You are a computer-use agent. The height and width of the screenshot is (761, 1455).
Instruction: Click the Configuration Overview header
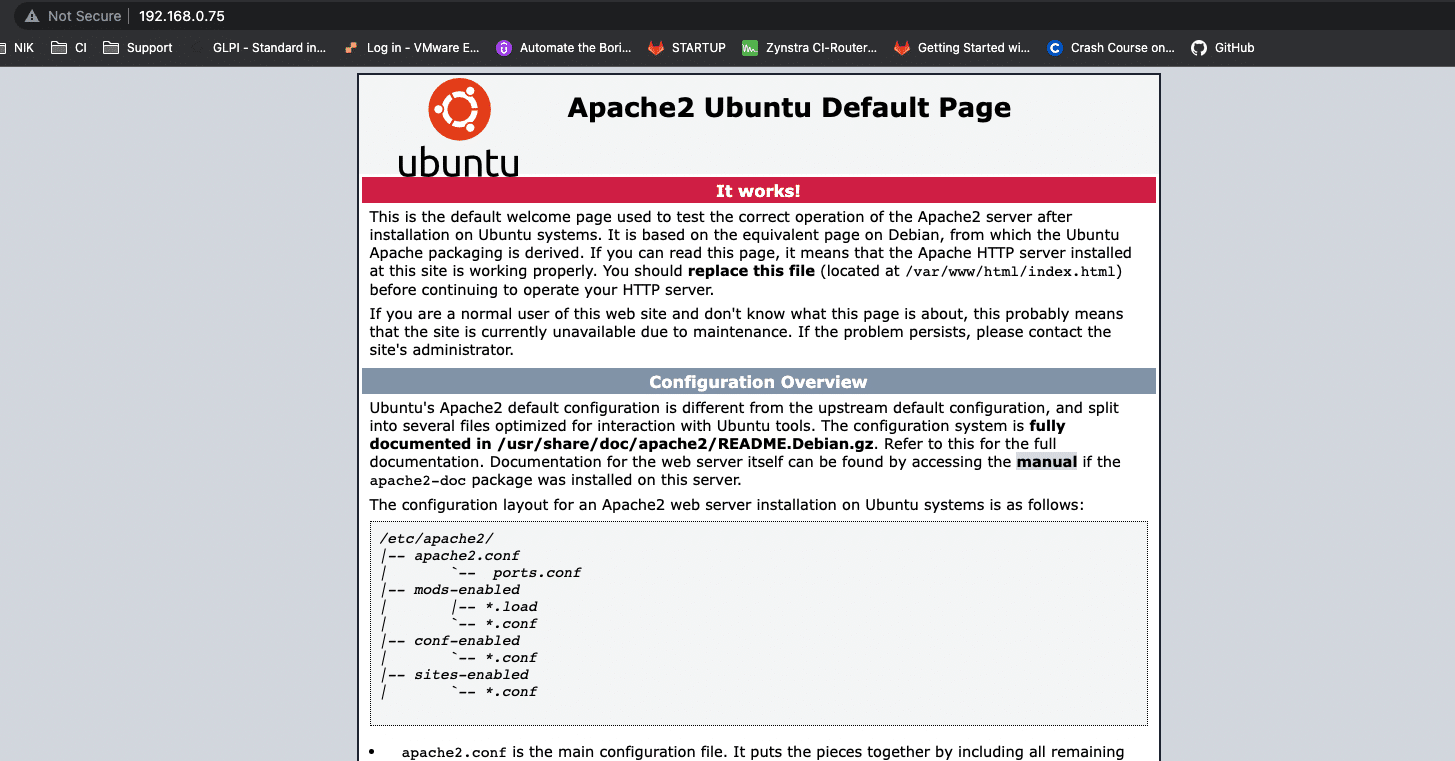[x=758, y=381]
